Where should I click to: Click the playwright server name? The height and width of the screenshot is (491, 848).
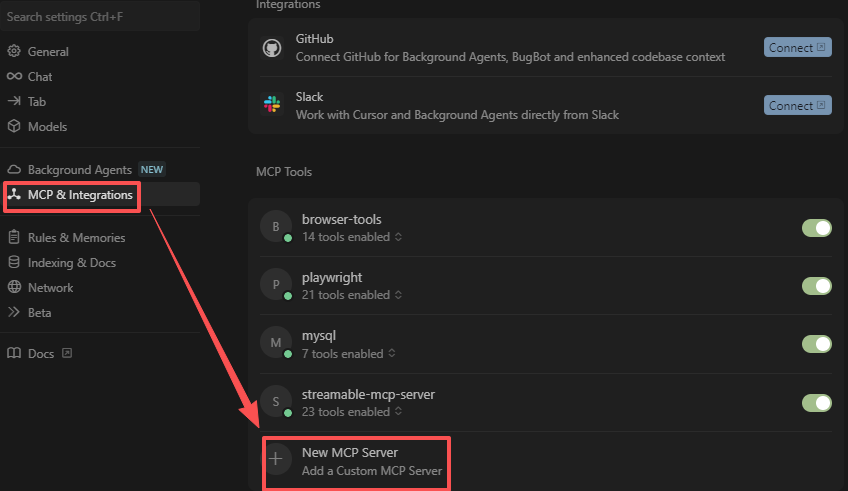[x=332, y=277]
